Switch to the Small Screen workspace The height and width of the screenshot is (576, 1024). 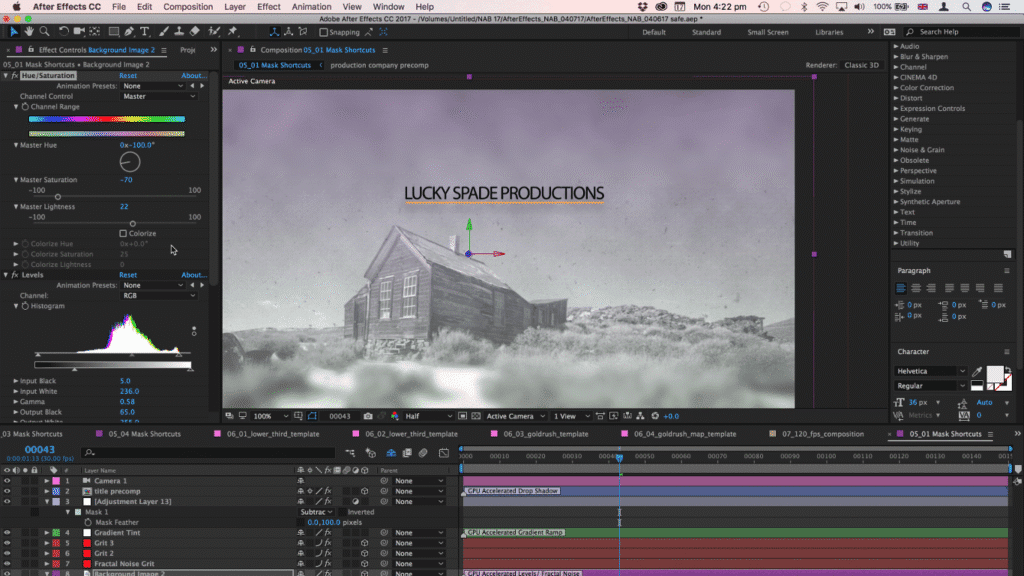(767, 32)
